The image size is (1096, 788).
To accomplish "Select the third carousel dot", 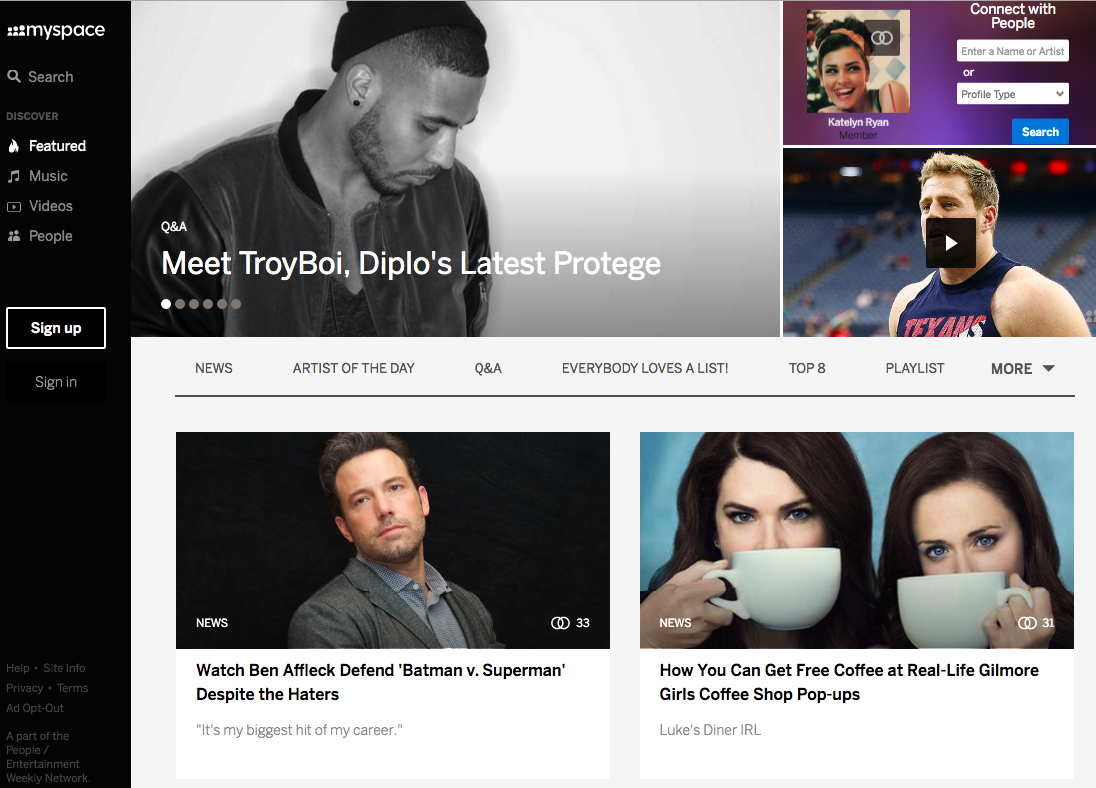I will click(194, 304).
